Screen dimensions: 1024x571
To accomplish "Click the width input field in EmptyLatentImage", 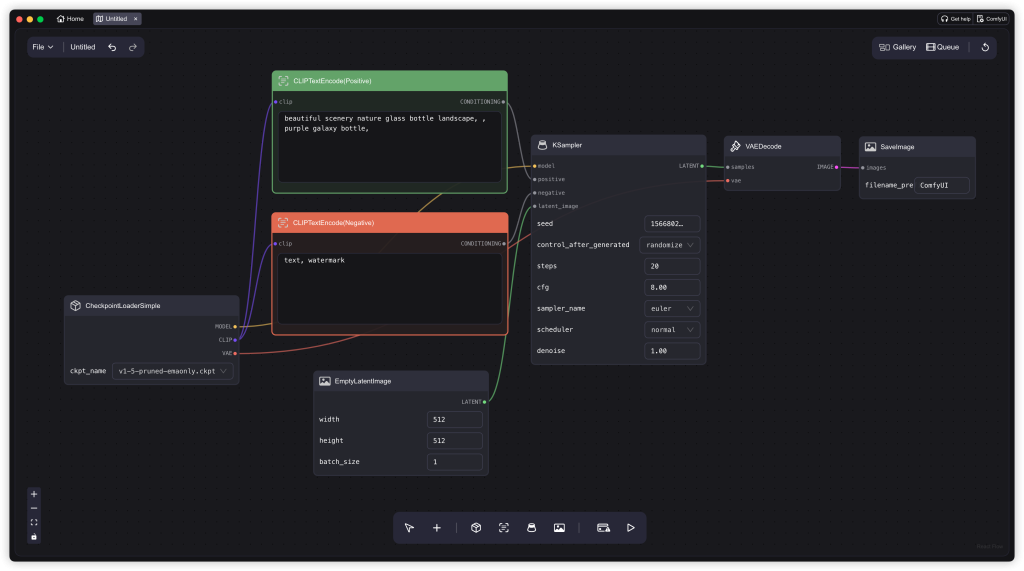I will [x=454, y=420].
